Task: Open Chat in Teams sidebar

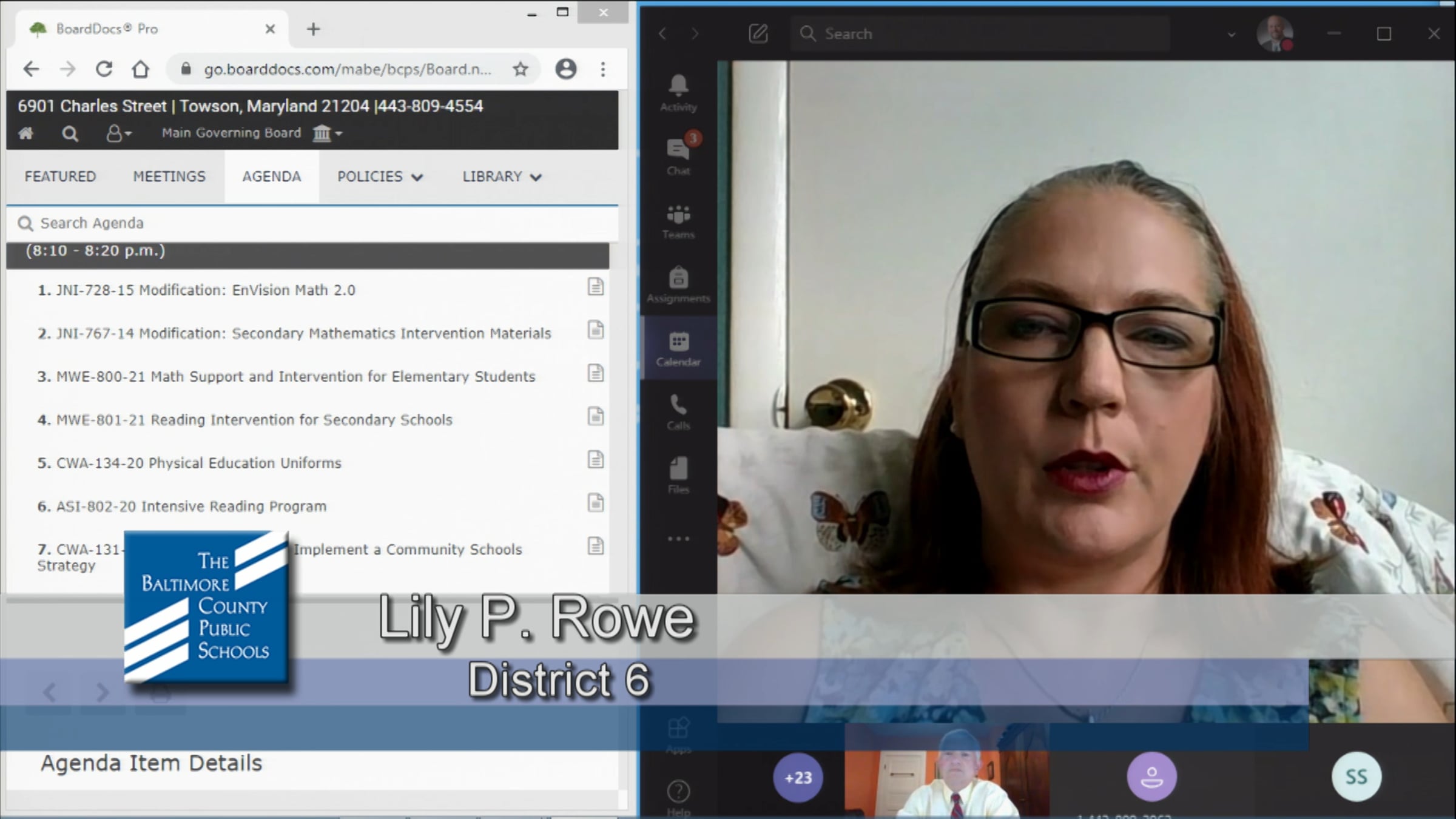Action: (x=678, y=155)
